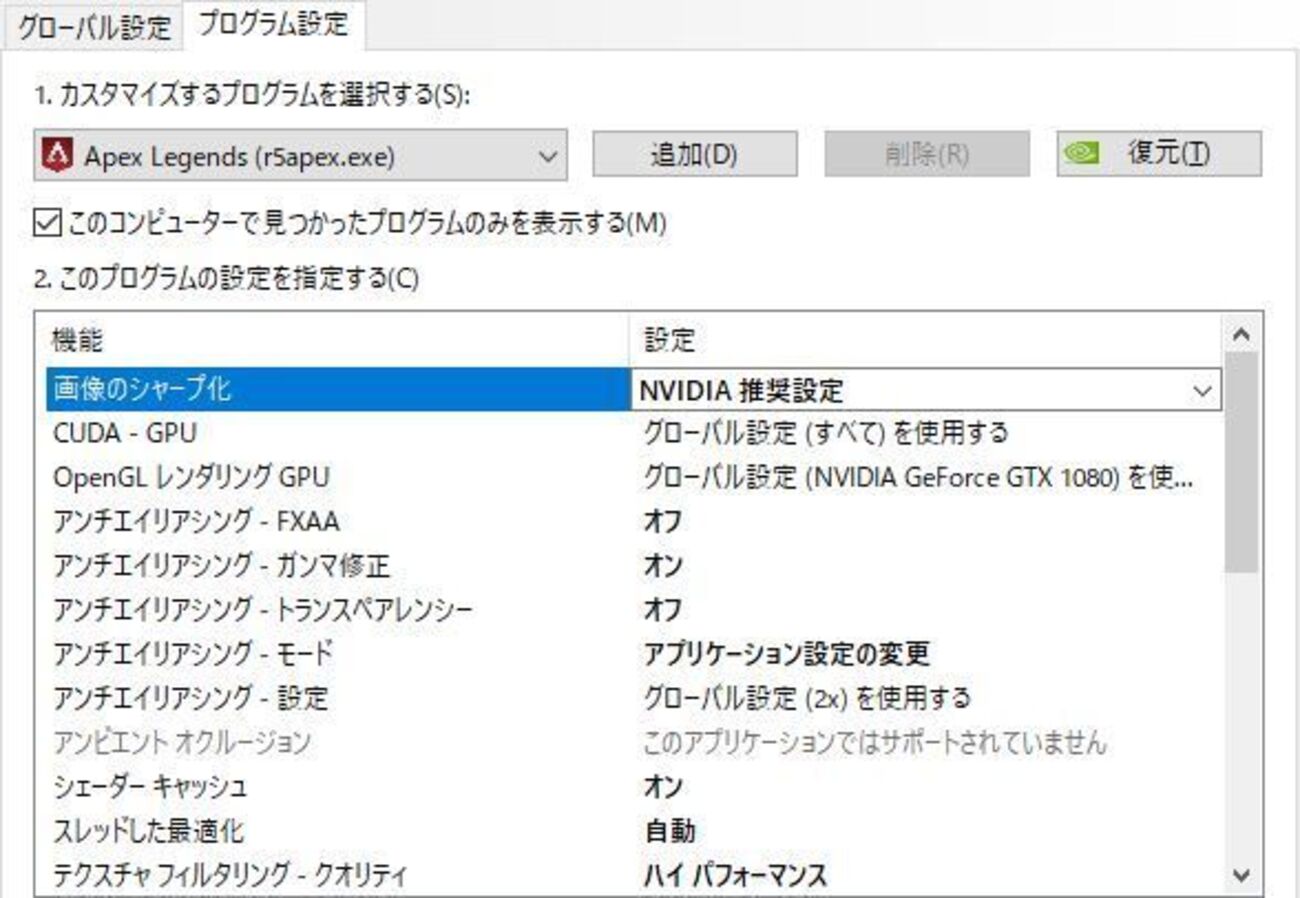Select the アンチエイリアシング - トランスペアレンシー row

[x=634, y=609]
